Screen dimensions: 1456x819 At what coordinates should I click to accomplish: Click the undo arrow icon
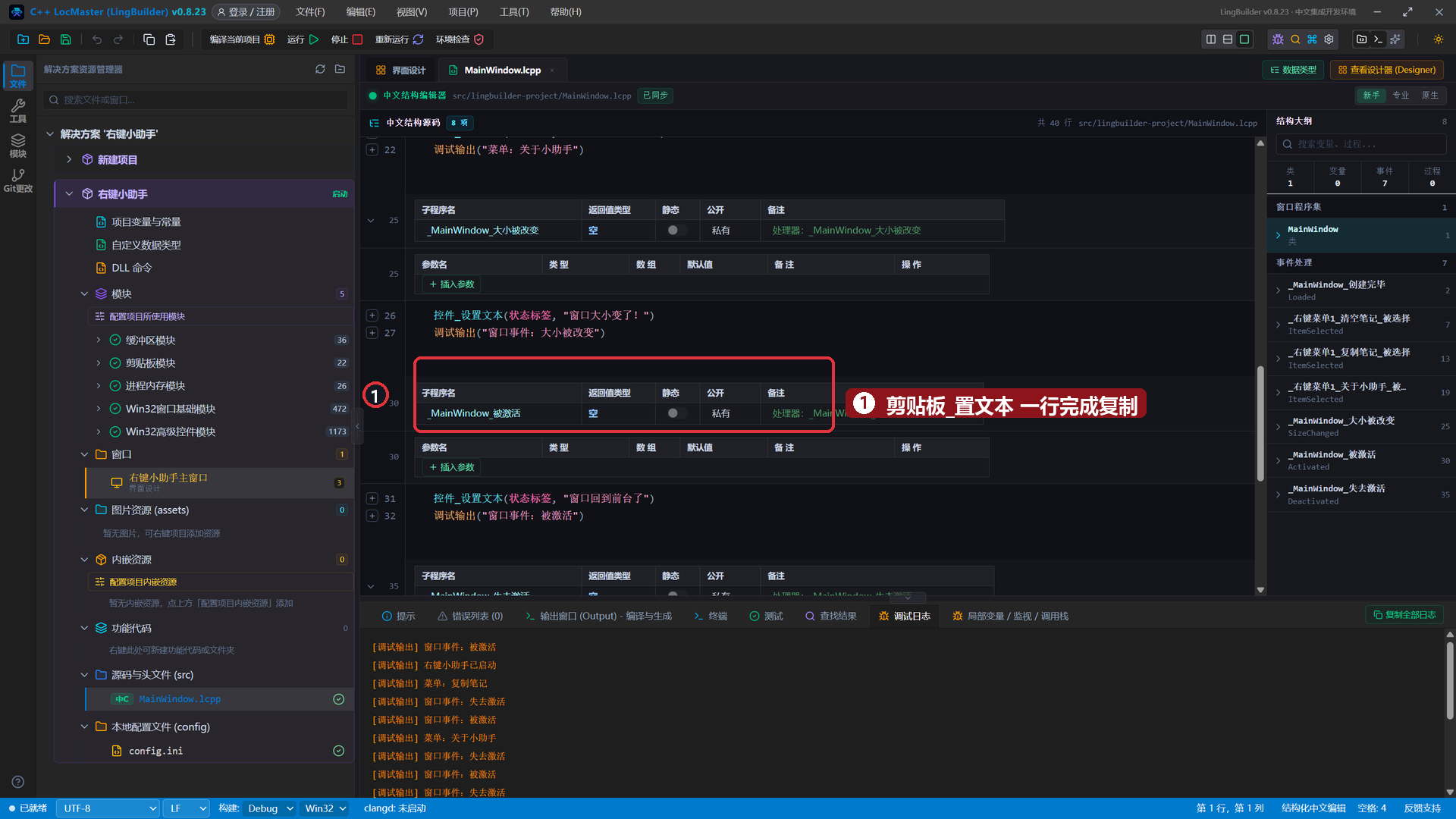coord(97,39)
